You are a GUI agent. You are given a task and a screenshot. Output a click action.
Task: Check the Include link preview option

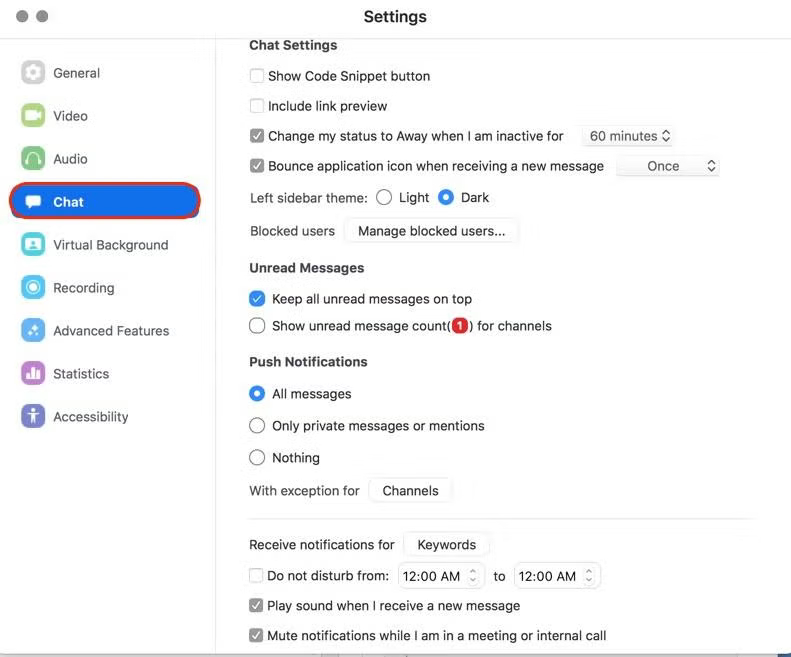pos(257,106)
